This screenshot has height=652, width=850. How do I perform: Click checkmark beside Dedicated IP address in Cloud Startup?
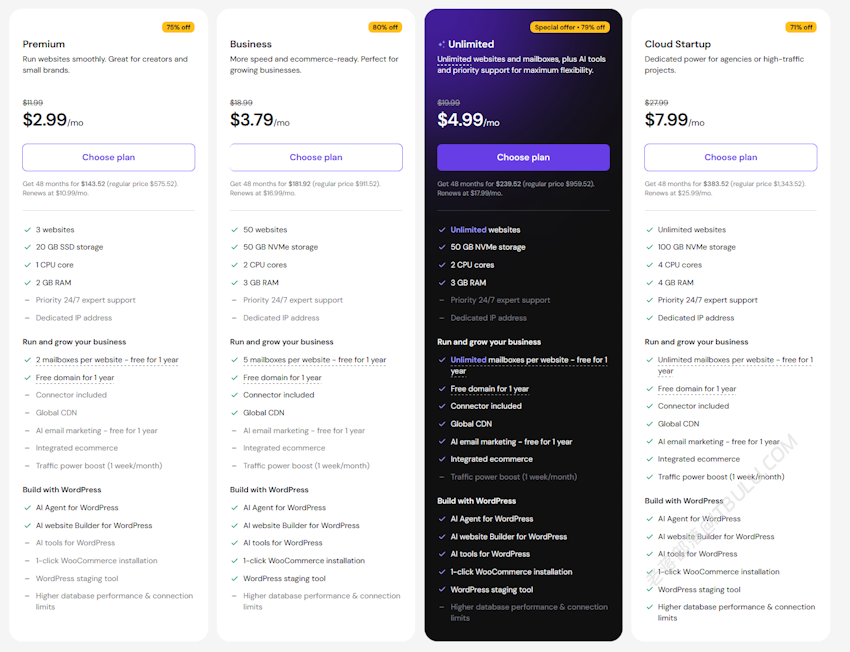pyautogui.click(x=649, y=318)
